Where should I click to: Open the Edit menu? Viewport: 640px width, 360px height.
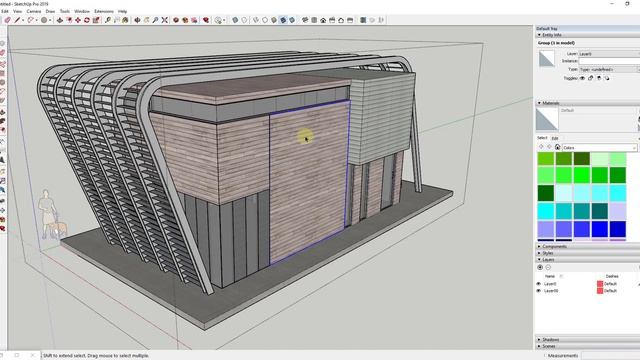coord(4,11)
